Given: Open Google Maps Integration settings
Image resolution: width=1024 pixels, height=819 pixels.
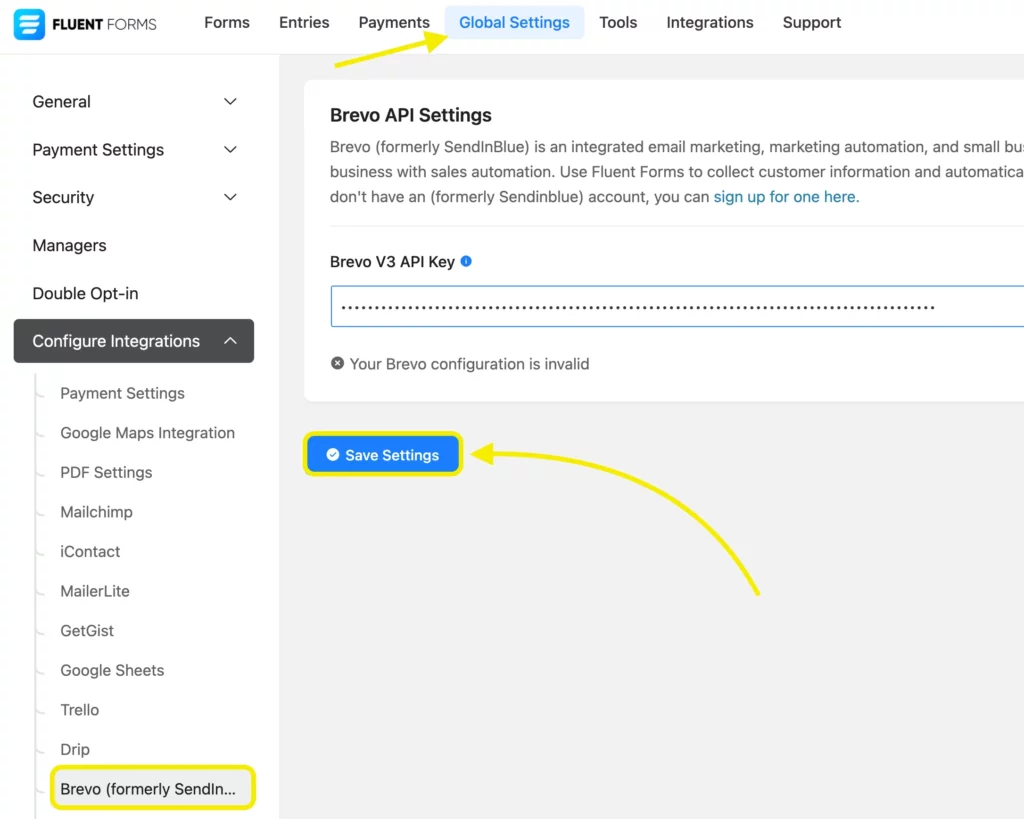Looking at the screenshot, I should 148,433.
